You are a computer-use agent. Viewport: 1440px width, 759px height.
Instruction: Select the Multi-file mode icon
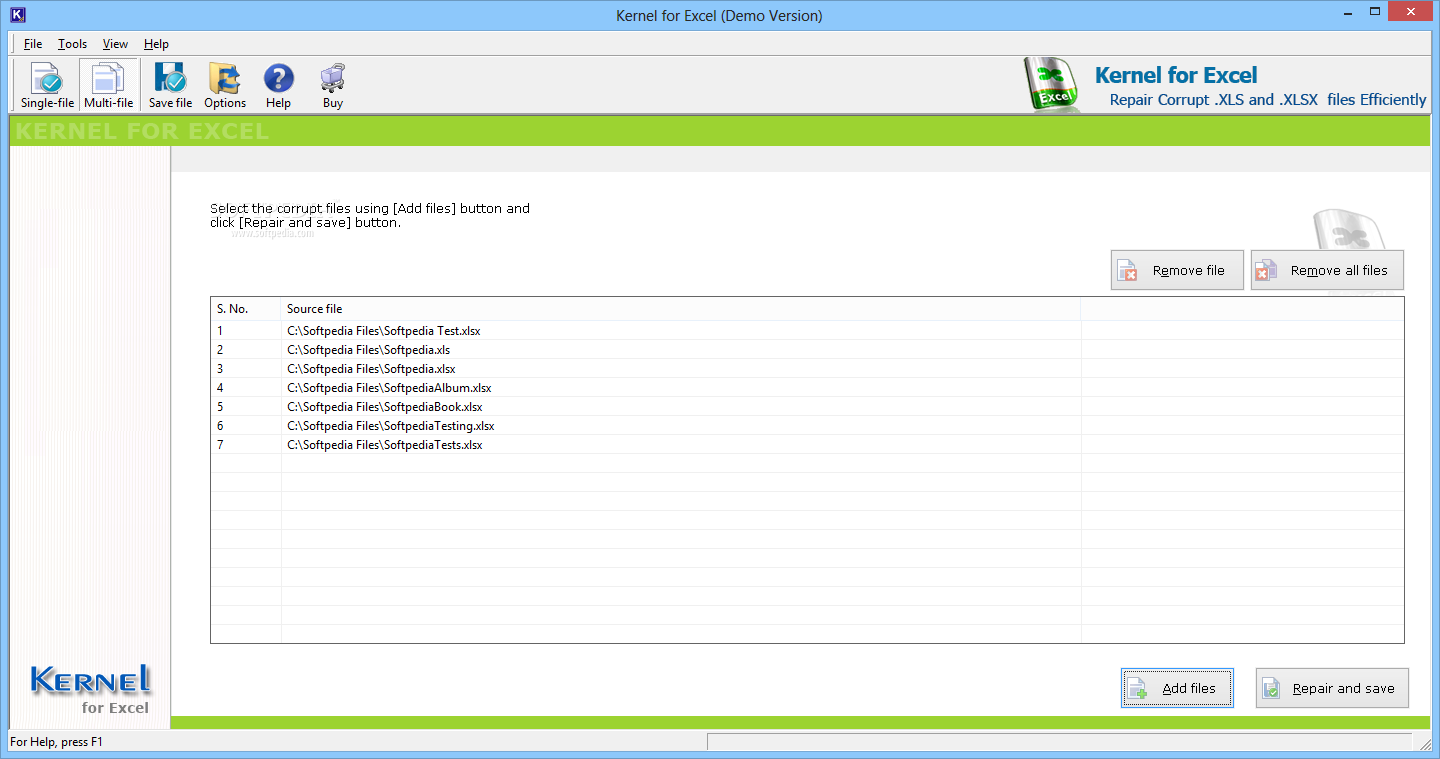tap(108, 85)
